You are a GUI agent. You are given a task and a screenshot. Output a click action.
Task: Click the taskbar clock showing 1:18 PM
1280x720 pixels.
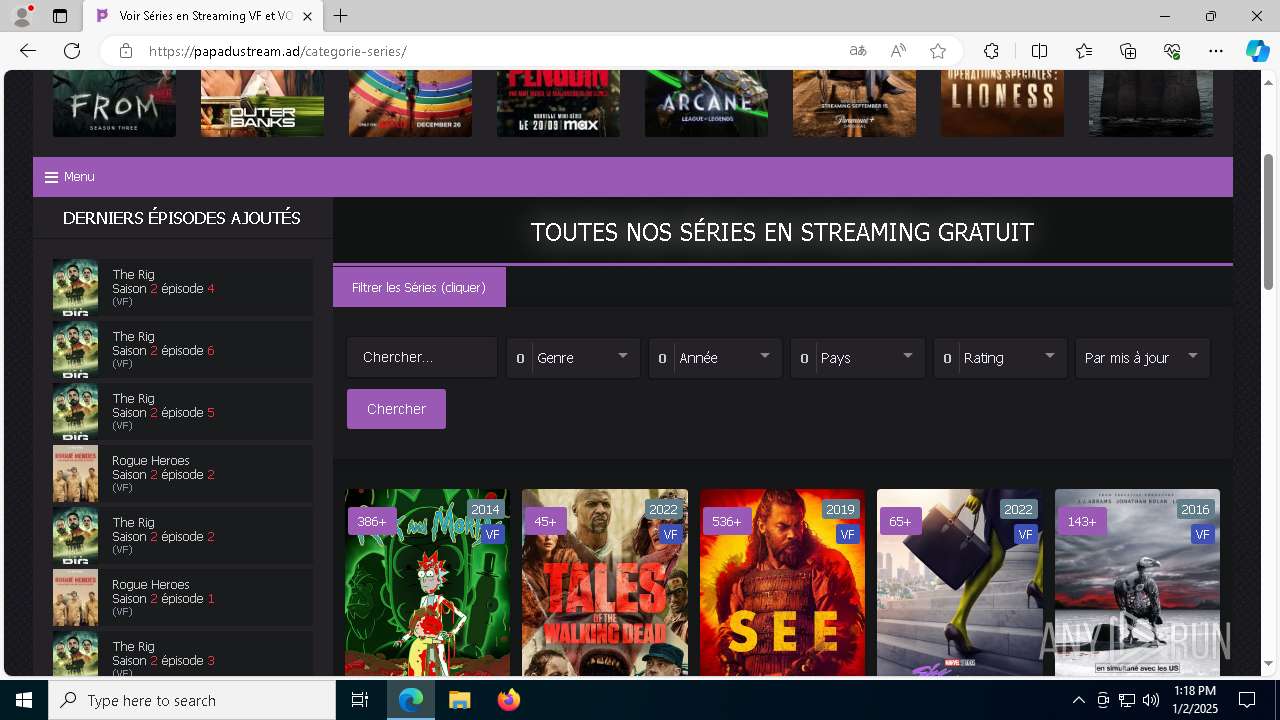click(1195, 700)
